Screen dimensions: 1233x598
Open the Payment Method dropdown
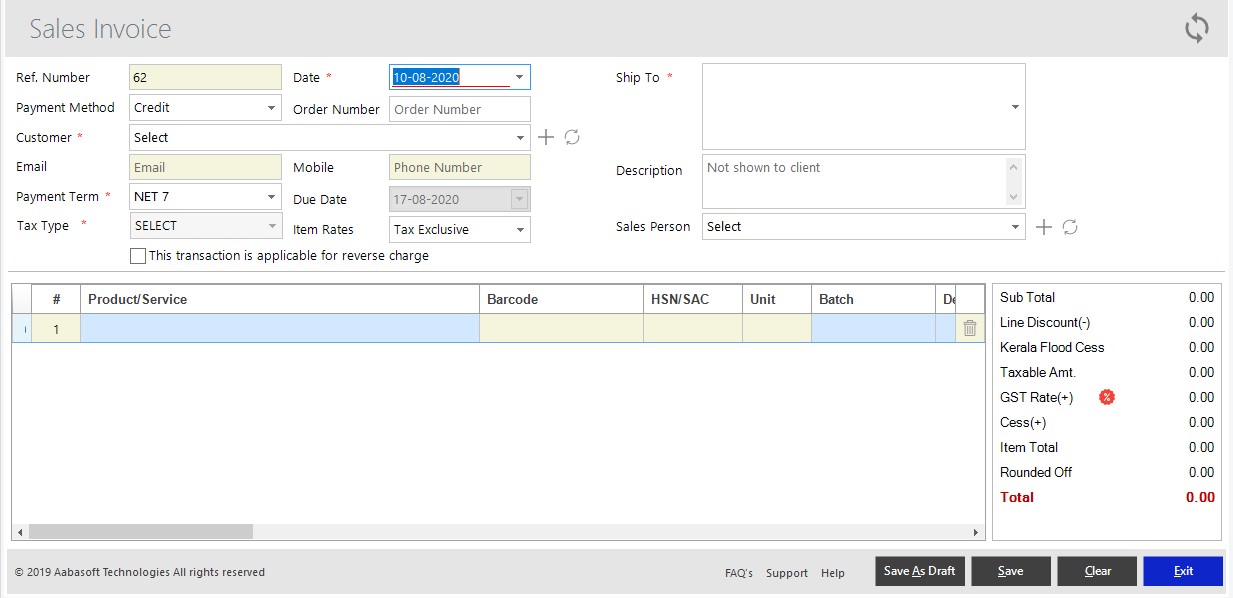point(271,107)
